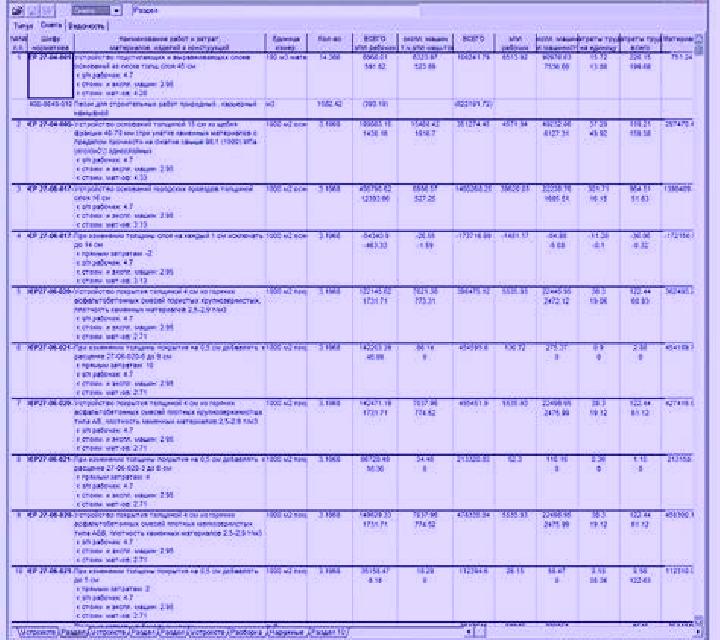Image resolution: width=720 pixels, height=640 pixels.
Task: Click the Кол-во column header
Action: click(330, 43)
